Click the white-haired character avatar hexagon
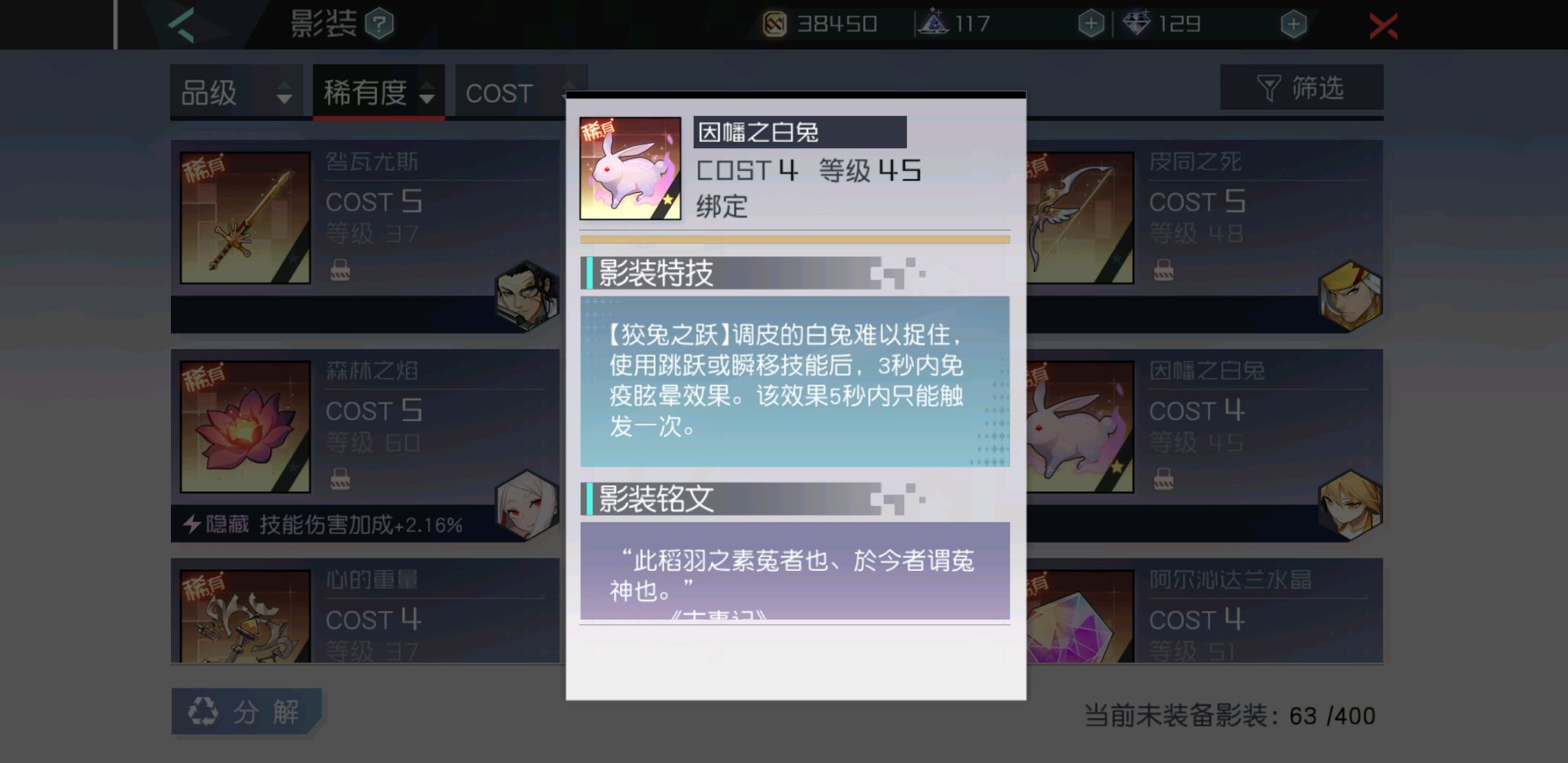The height and width of the screenshot is (763, 1568). 528,504
